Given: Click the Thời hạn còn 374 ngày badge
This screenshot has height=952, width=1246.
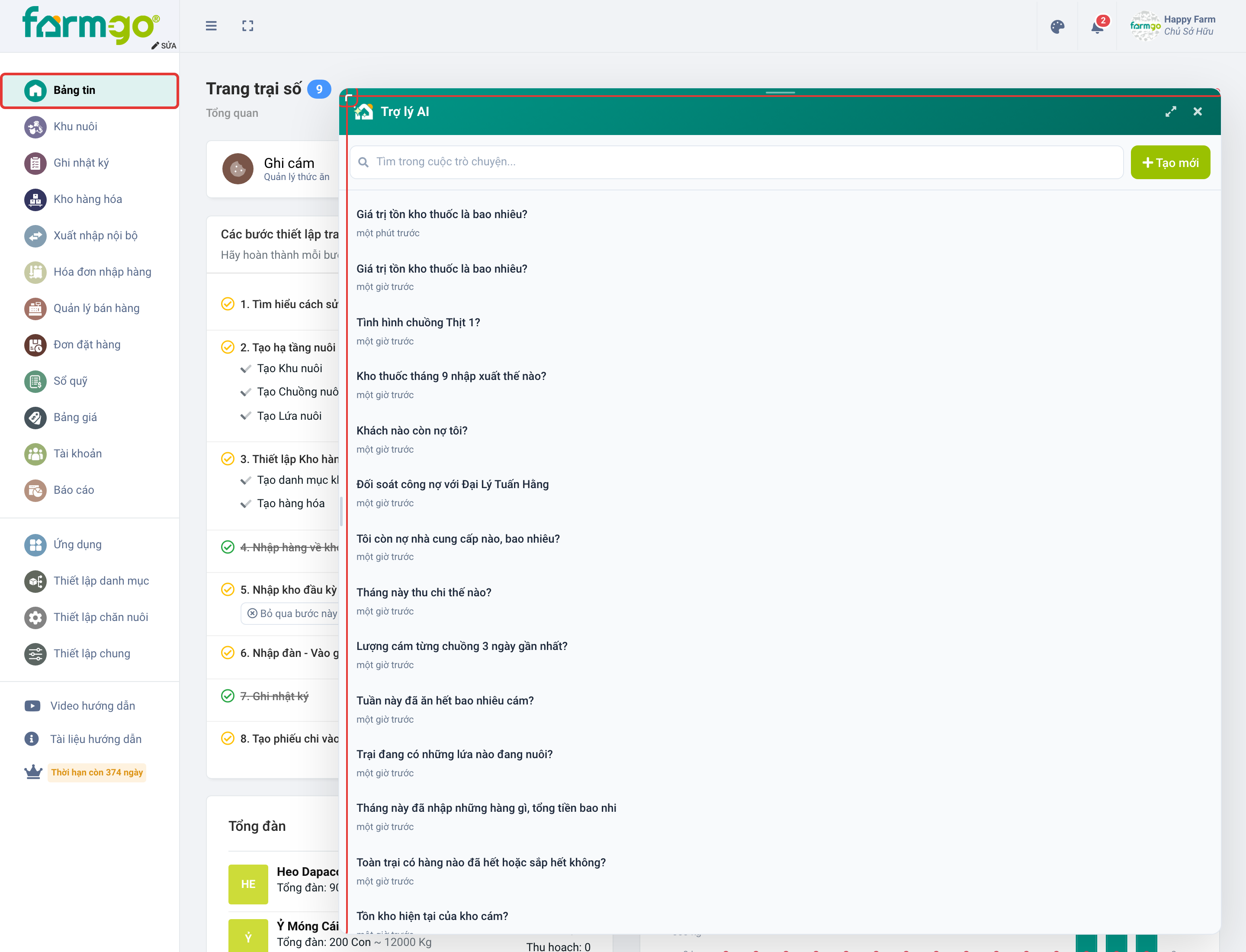Looking at the screenshot, I should tap(97, 772).
